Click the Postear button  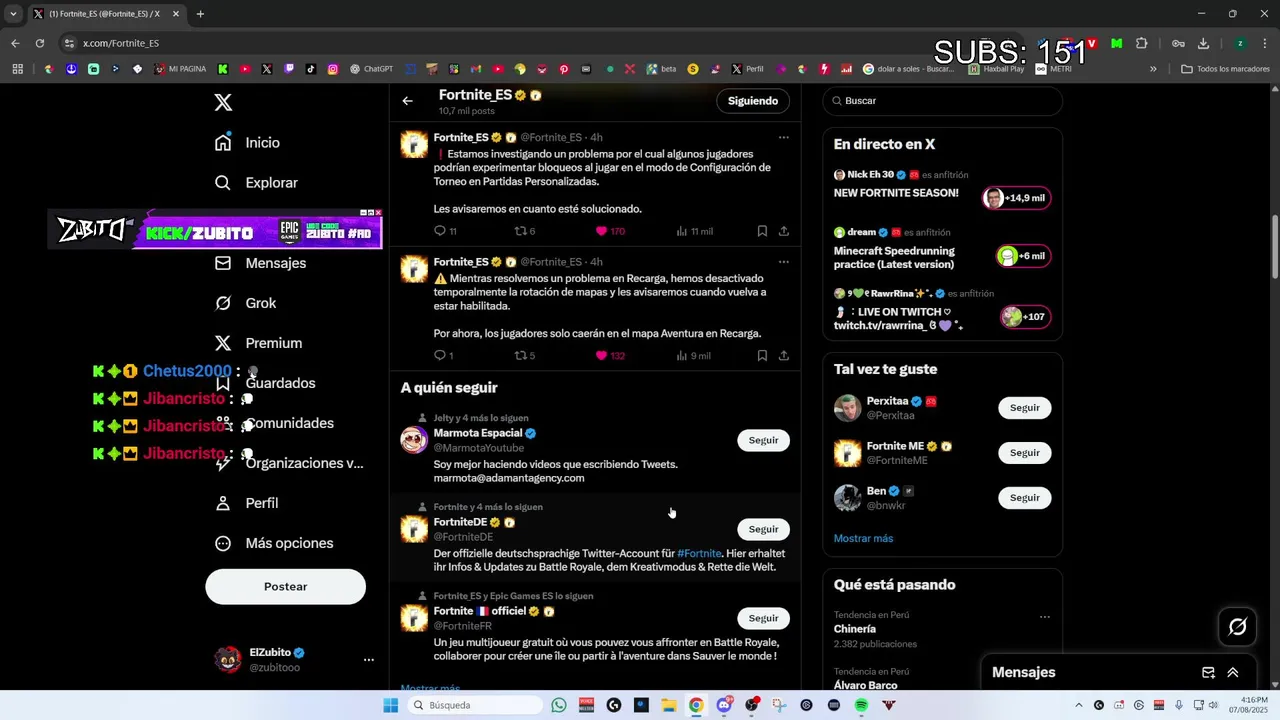click(285, 587)
